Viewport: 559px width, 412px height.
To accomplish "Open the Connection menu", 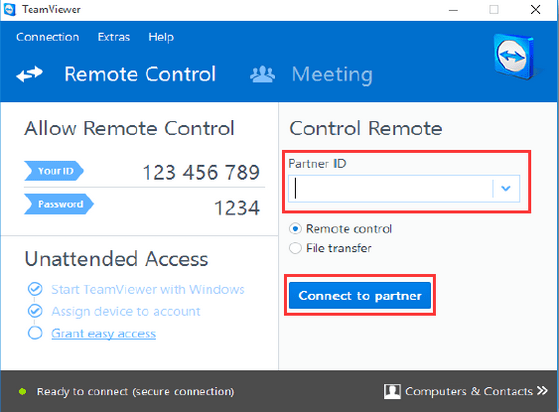I will point(48,37).
